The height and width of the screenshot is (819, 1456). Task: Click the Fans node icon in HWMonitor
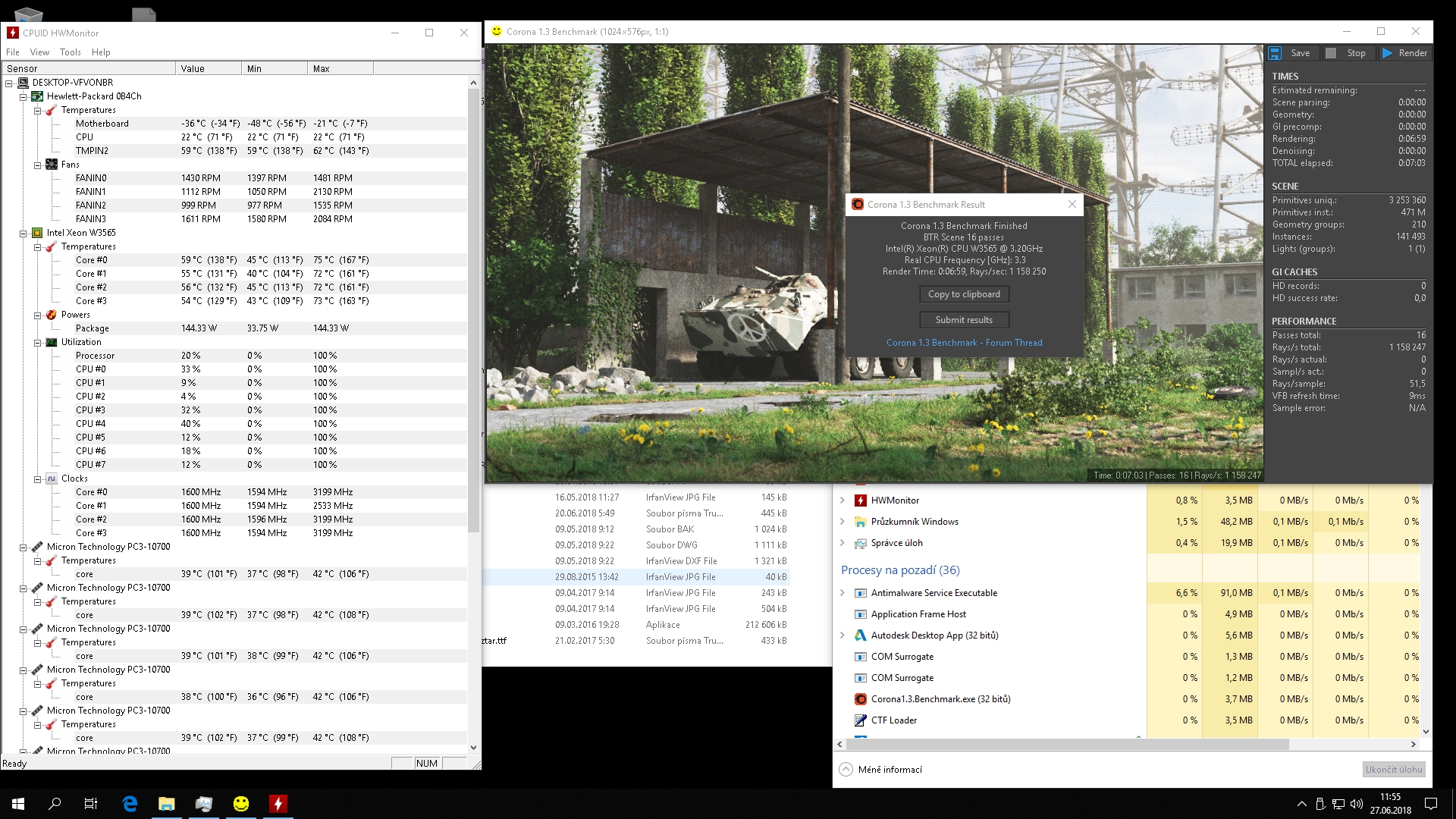[52, 165]
